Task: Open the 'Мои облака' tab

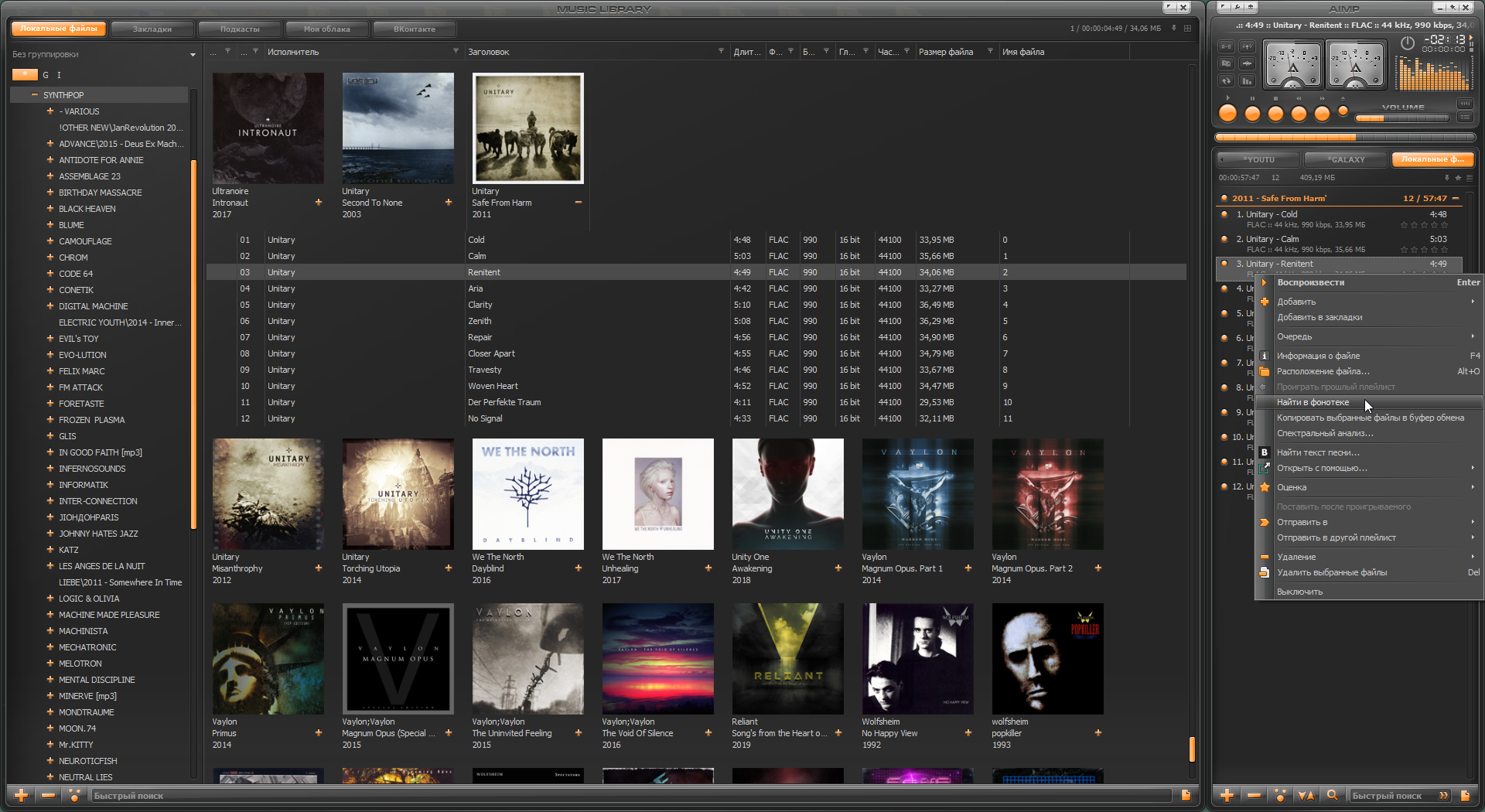Action: [327, 29]
